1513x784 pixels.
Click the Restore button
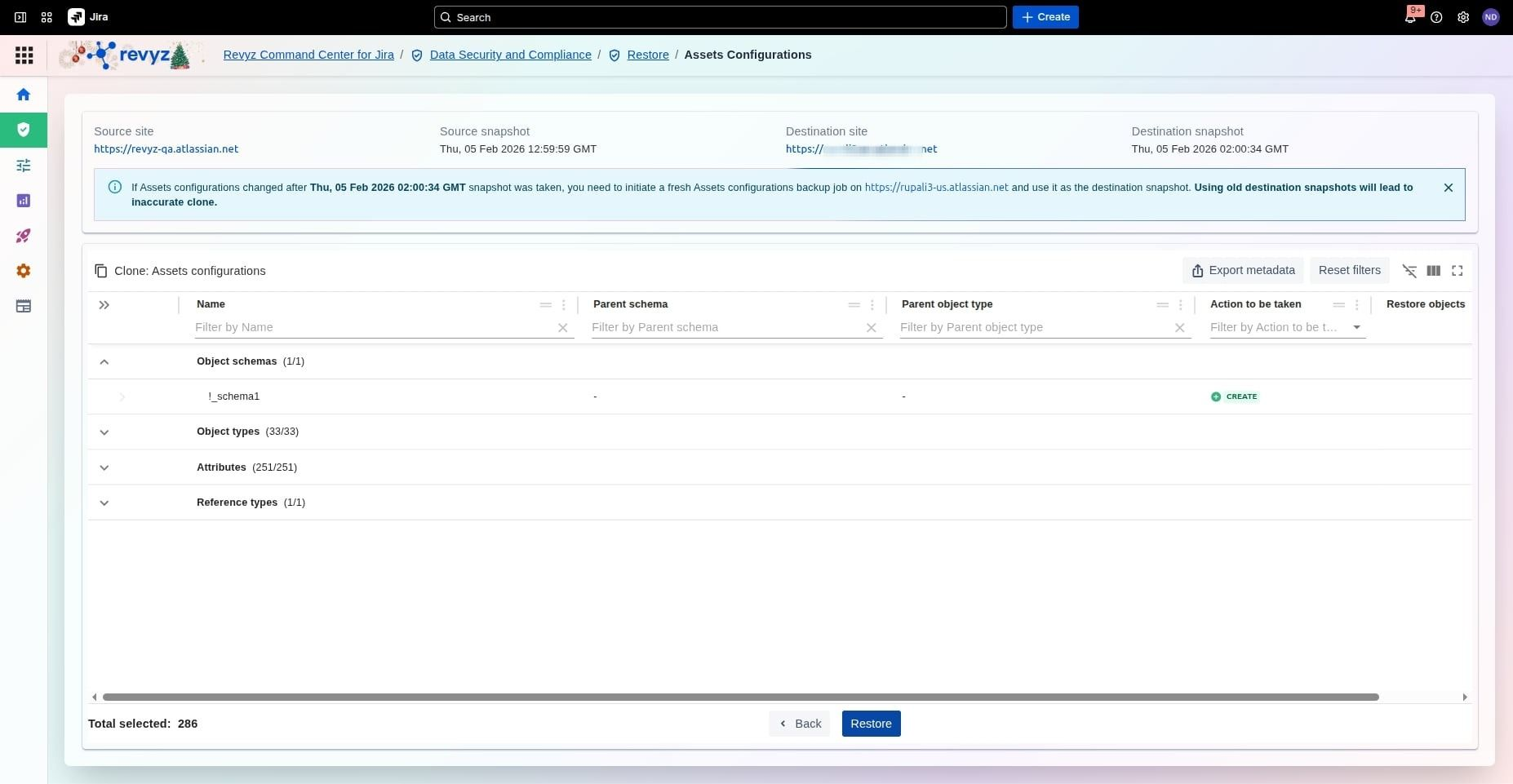coord(871,724)
